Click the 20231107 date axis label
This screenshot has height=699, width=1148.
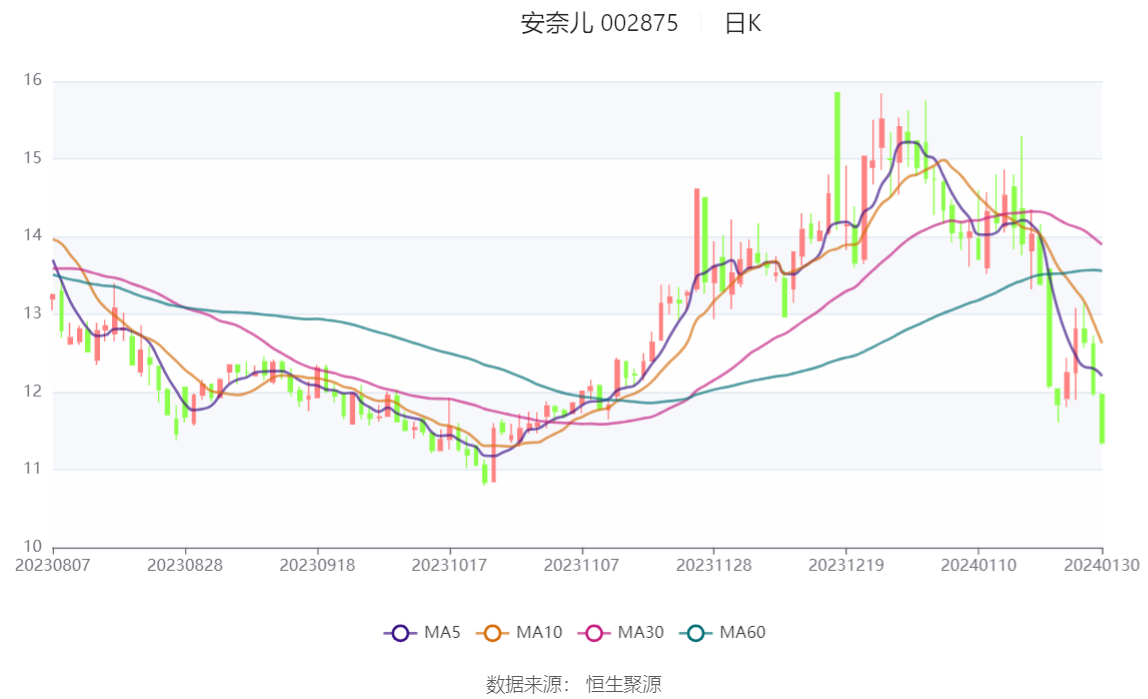(581, 566)
